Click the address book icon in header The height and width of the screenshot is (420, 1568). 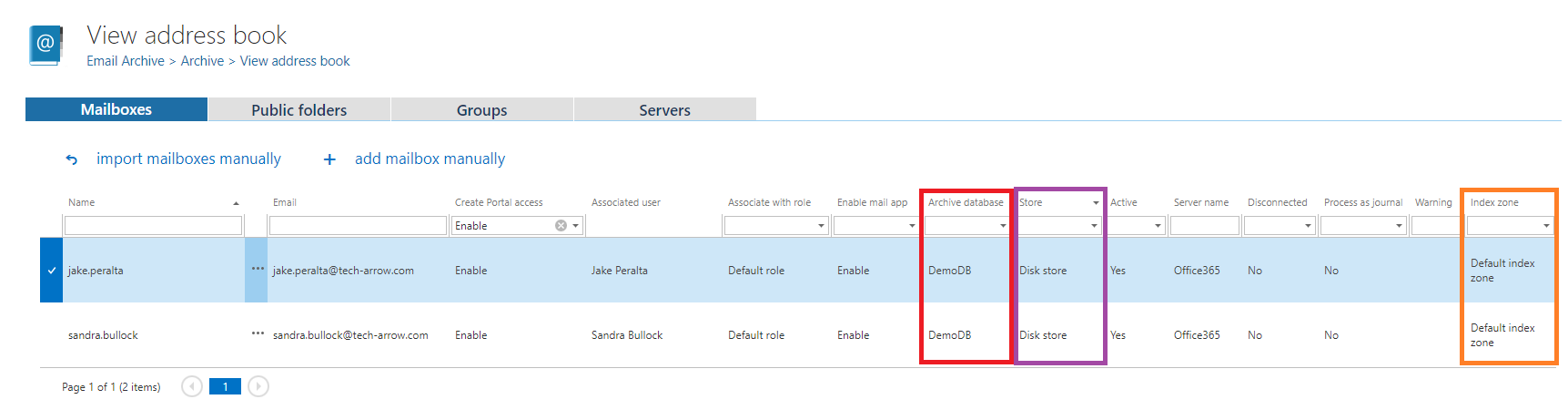(46, 45)
